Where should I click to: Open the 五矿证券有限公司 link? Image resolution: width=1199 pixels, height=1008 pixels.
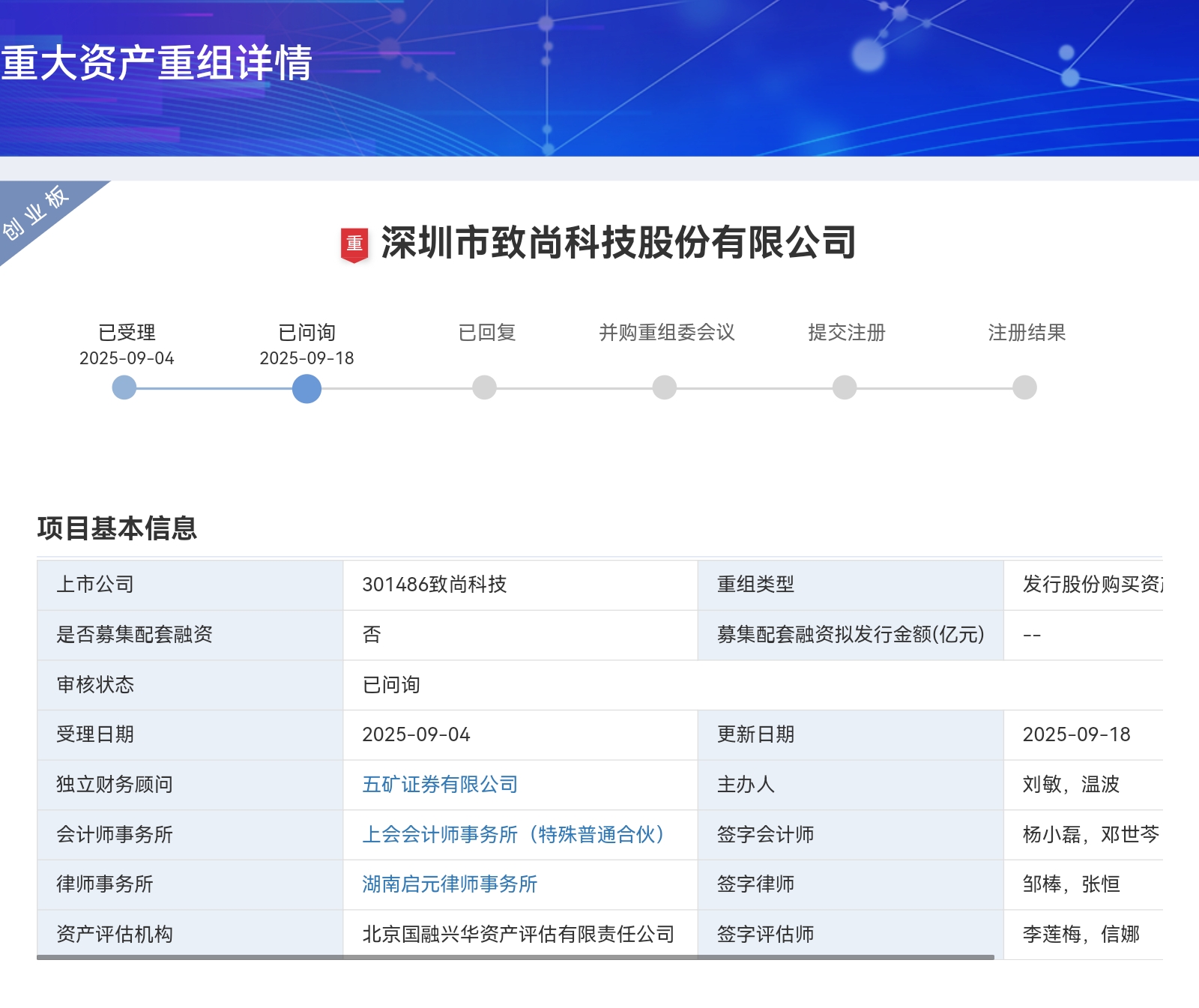coord(440,785)
